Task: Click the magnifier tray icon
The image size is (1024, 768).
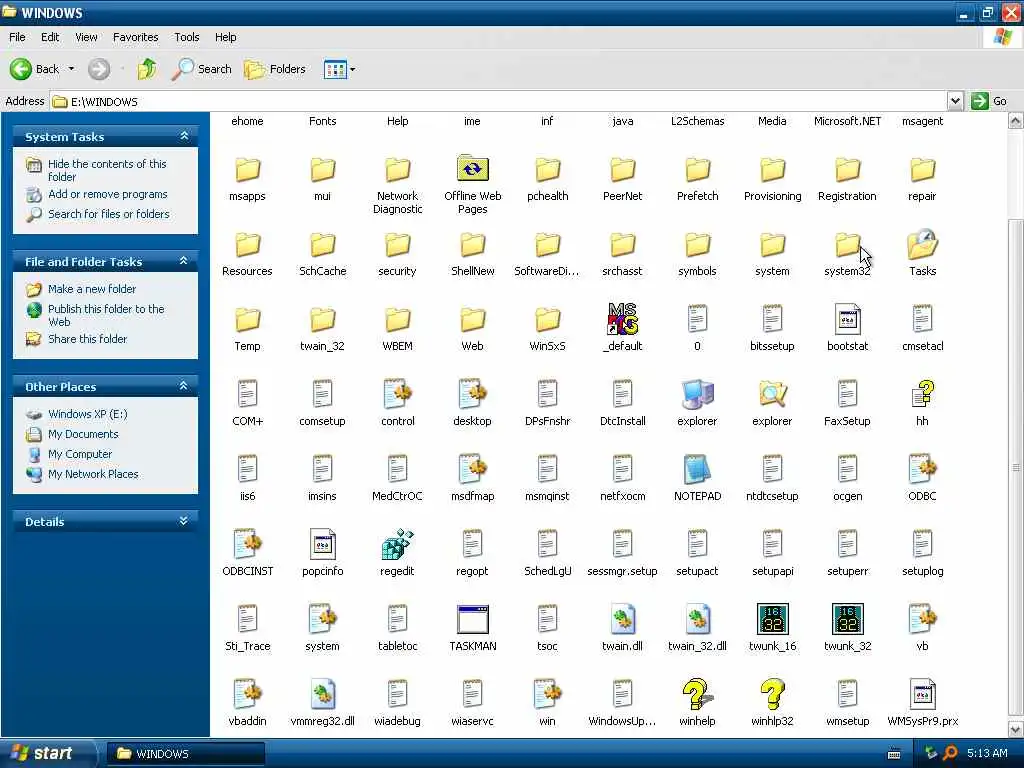Action: click(950, 753)
